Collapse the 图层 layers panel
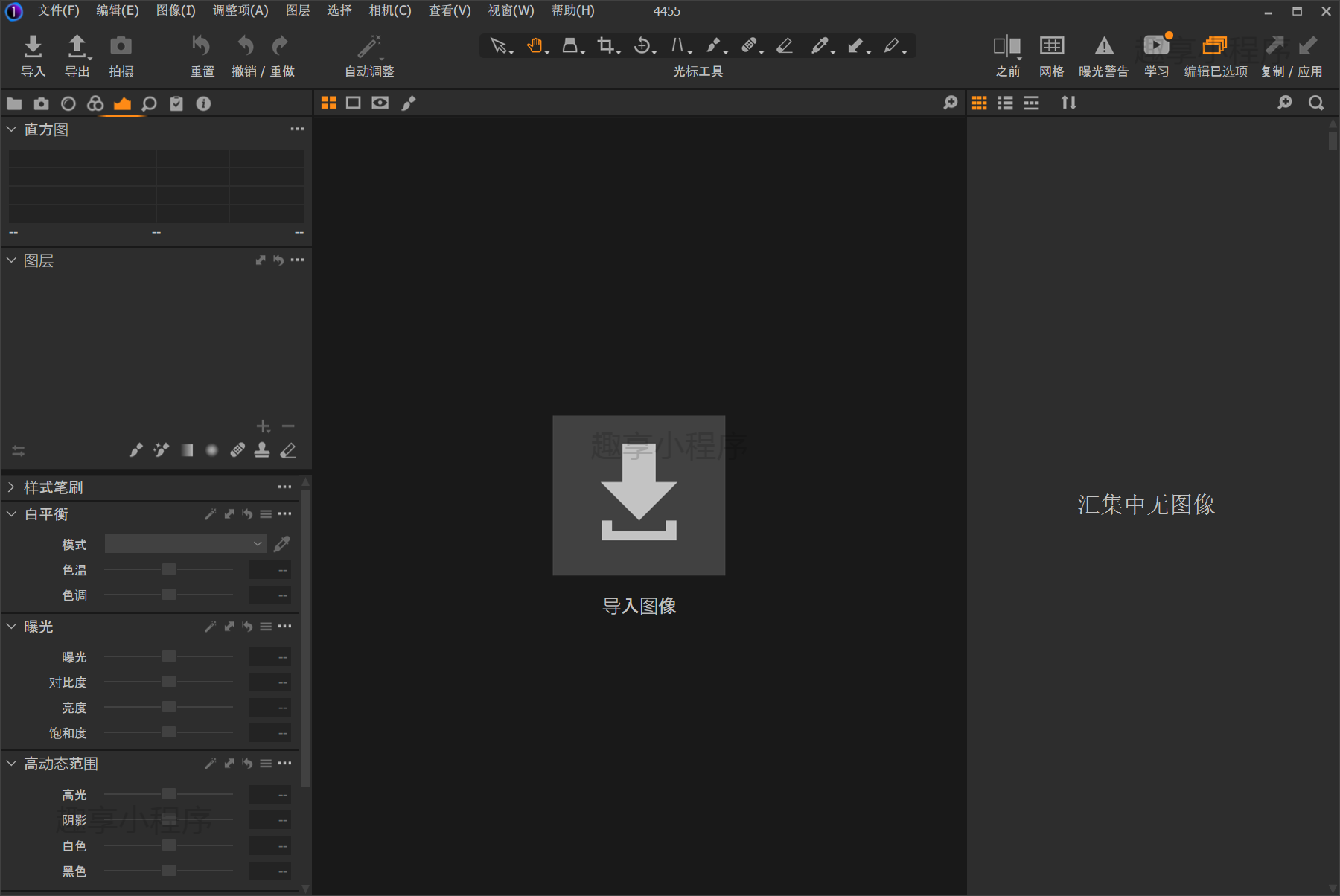The image size is (1340, 896). [11, 260]
